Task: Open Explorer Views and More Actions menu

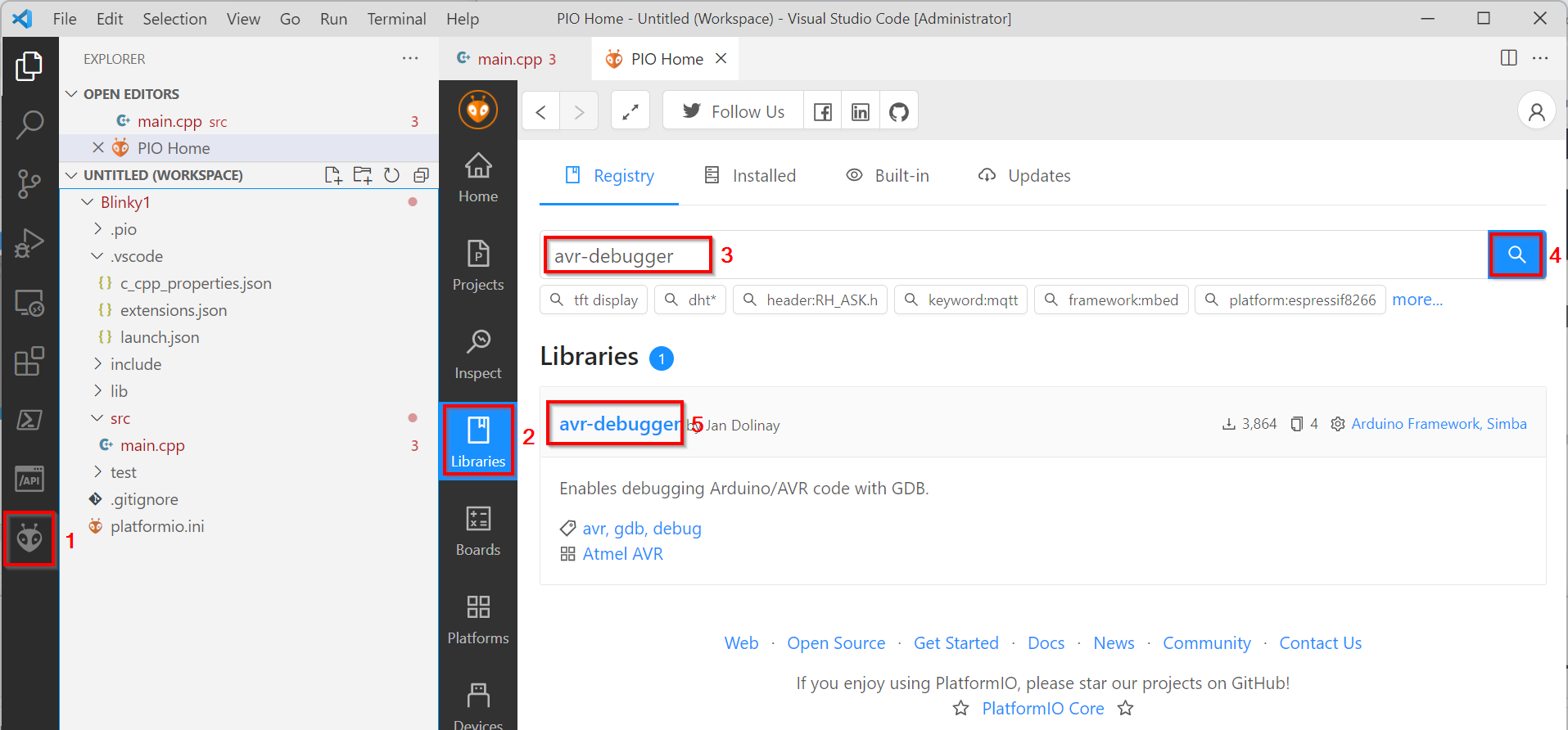Action: [x=410, y=58]
